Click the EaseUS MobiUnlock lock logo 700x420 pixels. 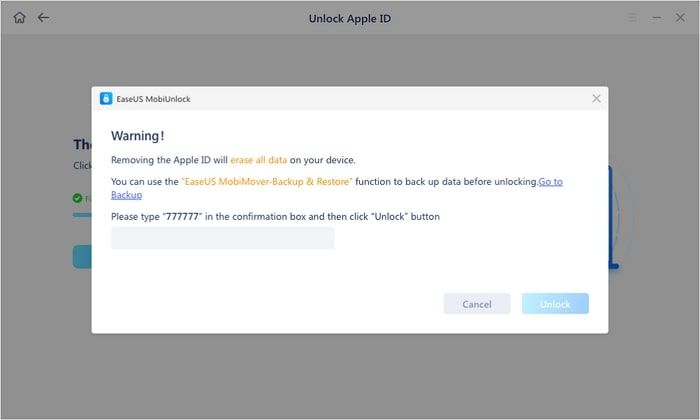pos(106,98)
